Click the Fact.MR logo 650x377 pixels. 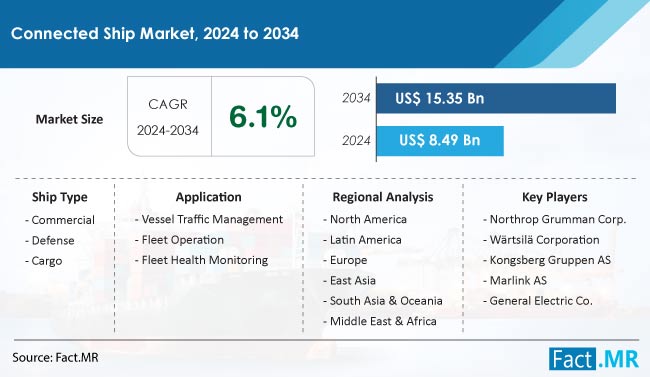pos(594,358)
